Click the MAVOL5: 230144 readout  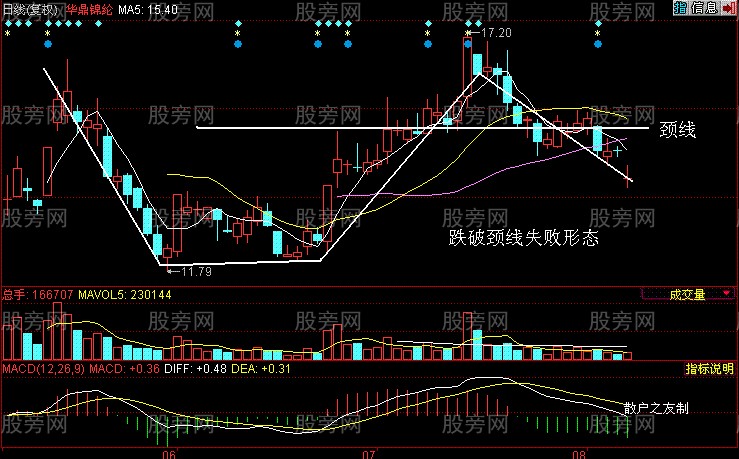pos(125,295)
